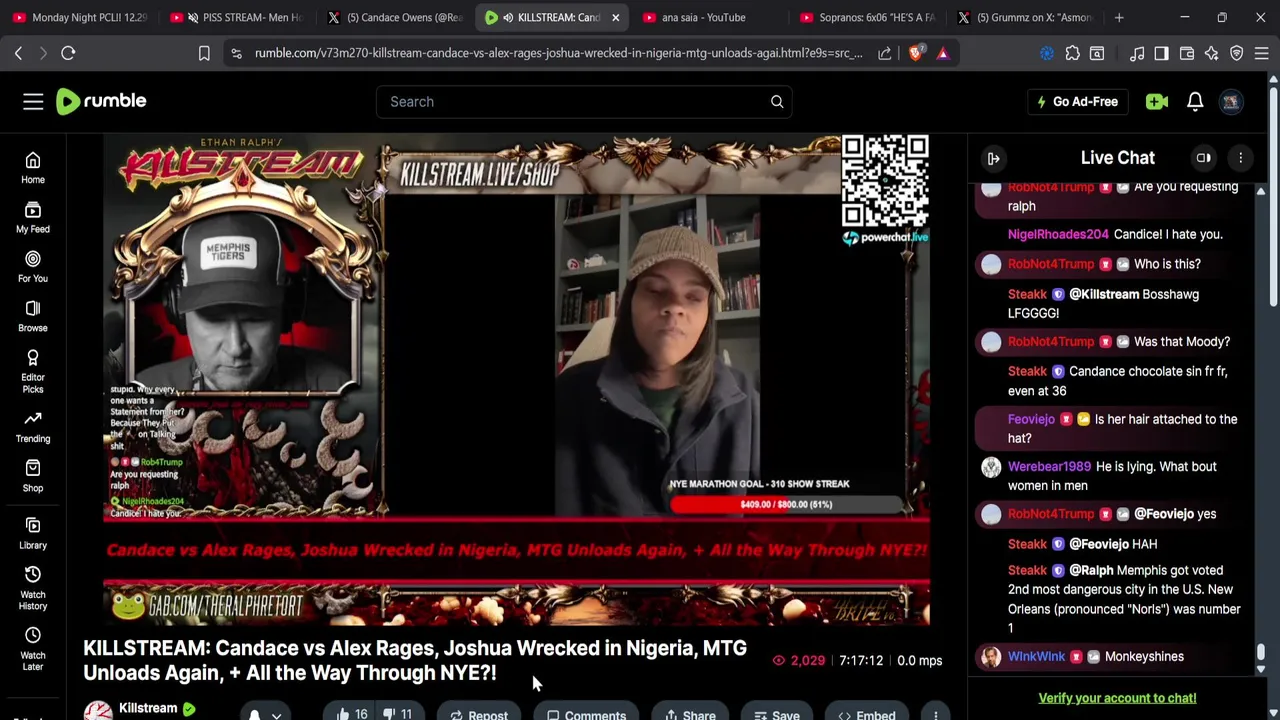Click the Brave Rewards triangle icon

click(x=943, y=53)
